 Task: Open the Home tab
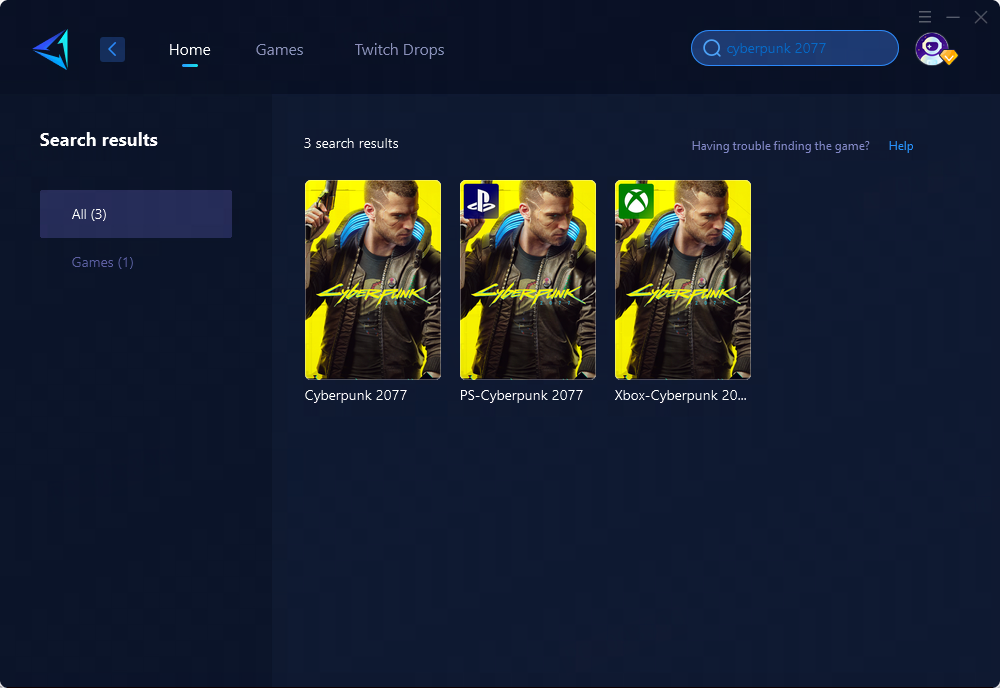189,50
